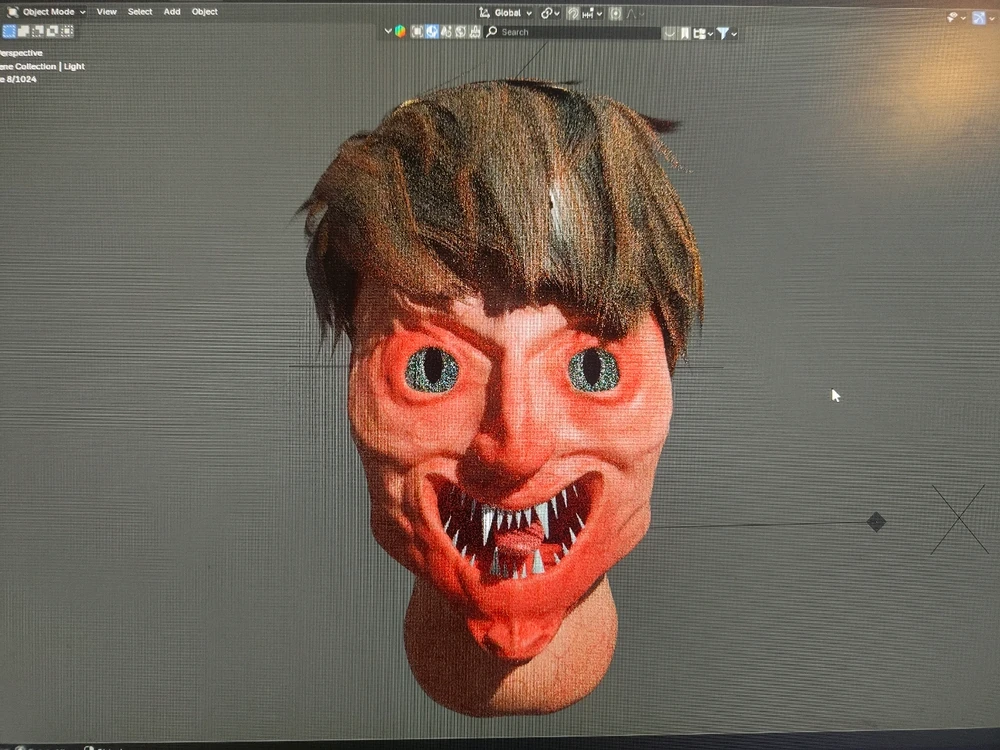Toggle snapping with the magnet icon
Screen dimensions: 1000x750
pos(573,13)
